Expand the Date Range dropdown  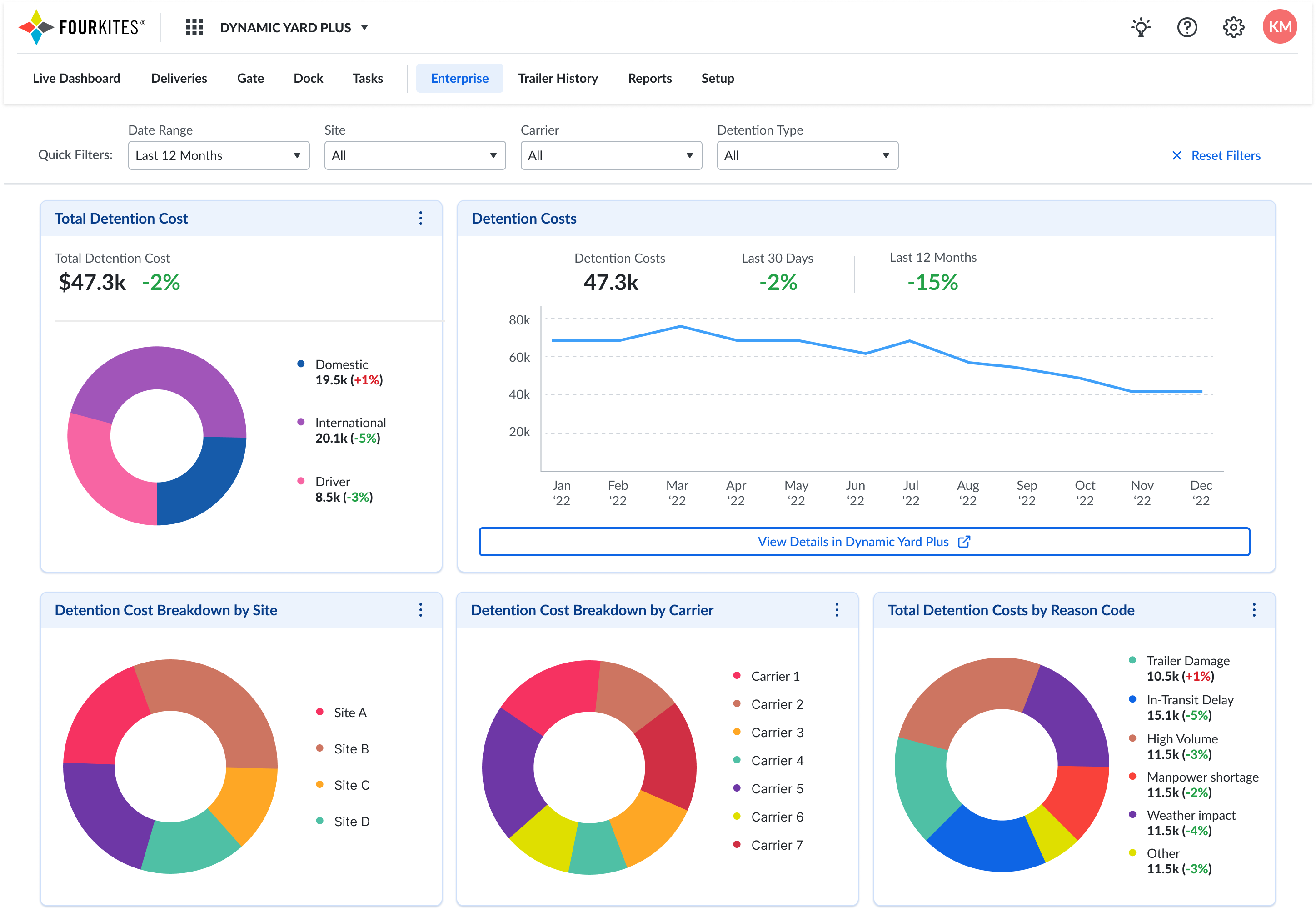[x=219, y=155]
